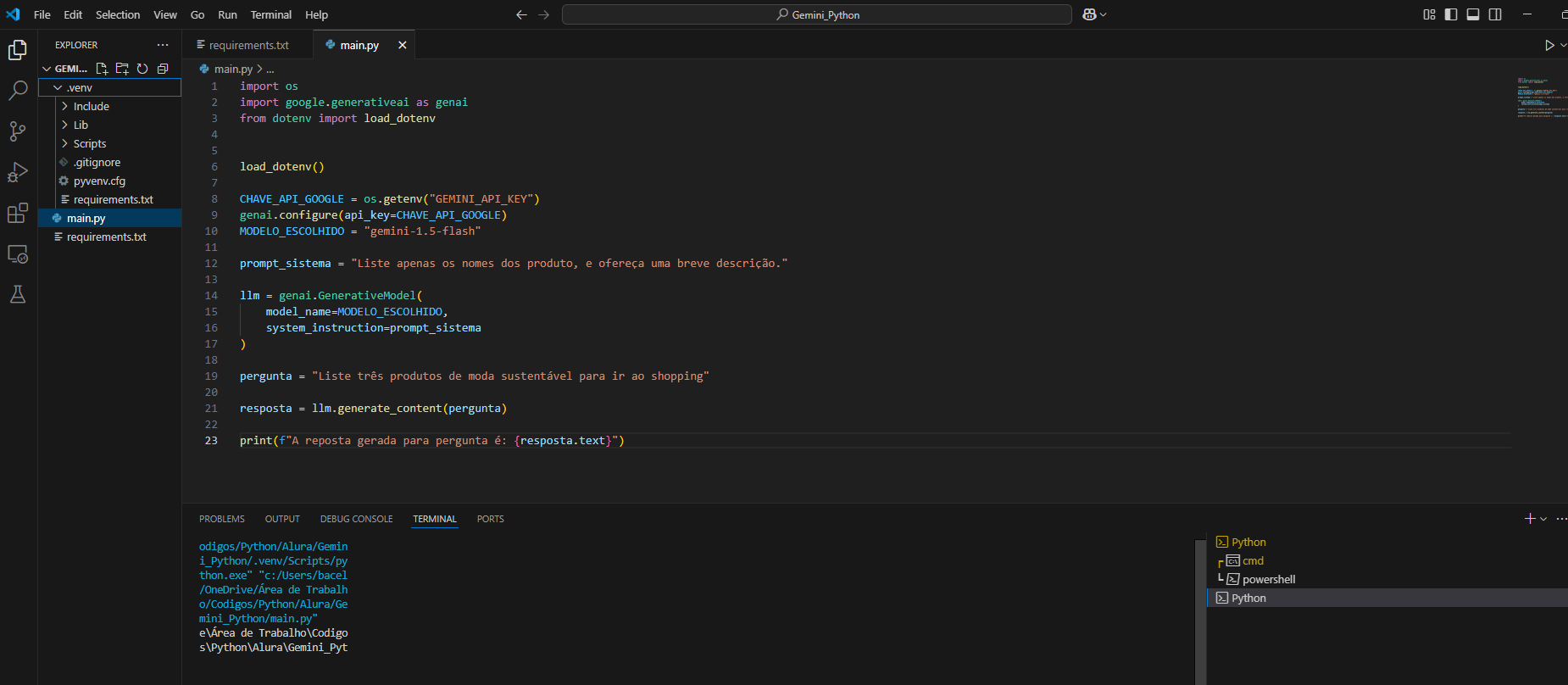Open .gitignore file in .venv
Image resolution: width=1568 pixels, height=685 pixels.
(x=110, y=162)
